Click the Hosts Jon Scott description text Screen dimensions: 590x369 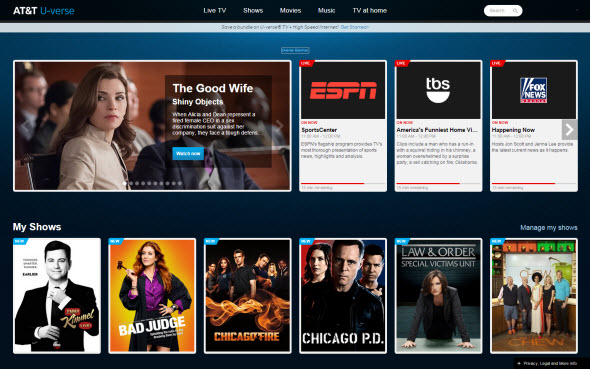pos(532,147)
